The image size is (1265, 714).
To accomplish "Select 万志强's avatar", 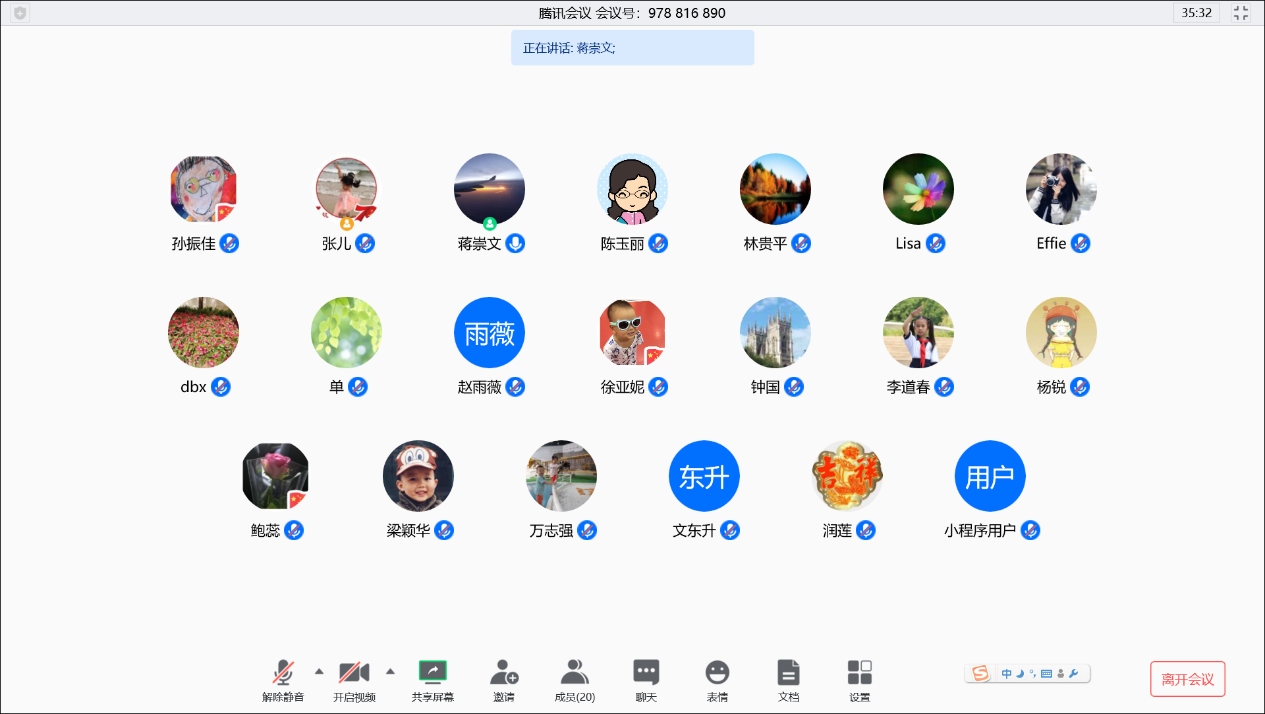I will point(562,476).
